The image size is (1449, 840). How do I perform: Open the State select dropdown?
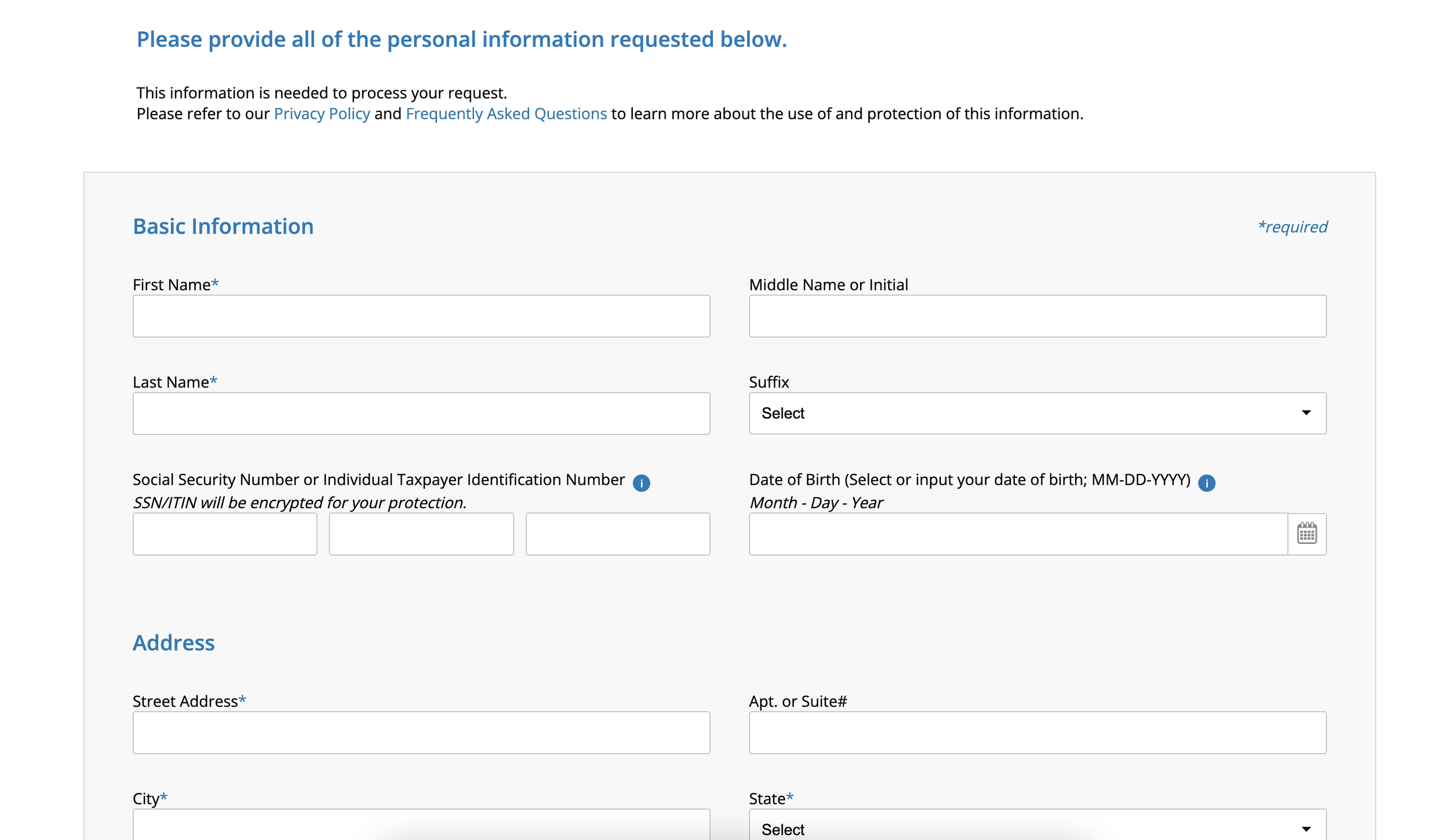coord(1037,827)
